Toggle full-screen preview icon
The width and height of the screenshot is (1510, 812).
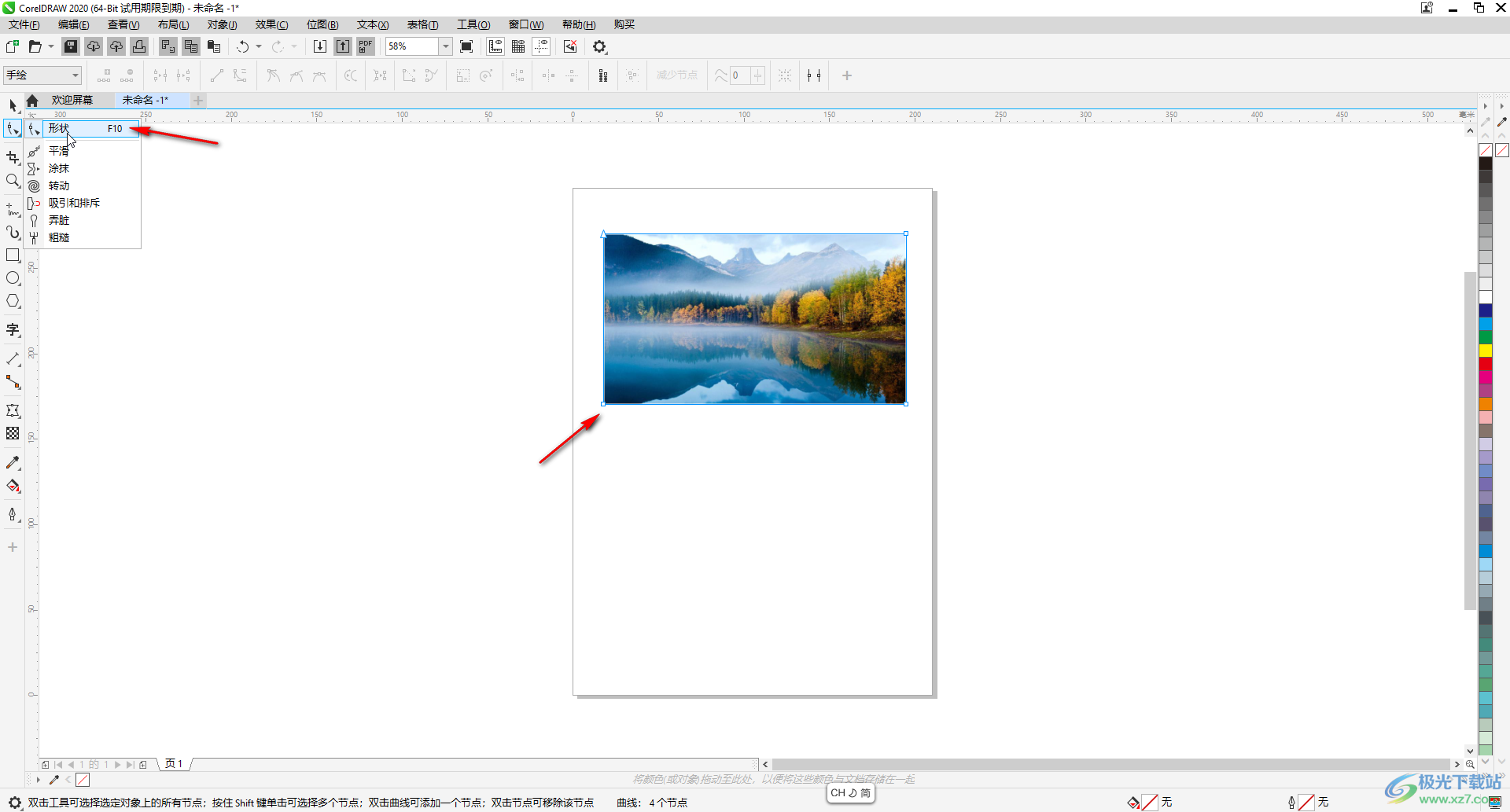pyautogui.click(x=466, y=46)
